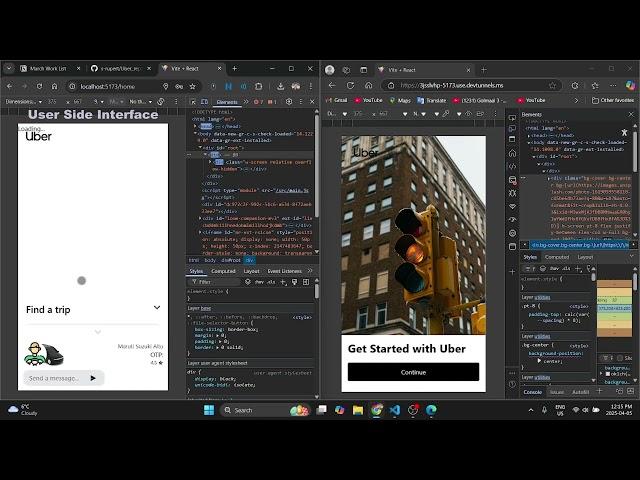
Task: Click the Continue button on the Uber page
Action: (x=413, y=372)
